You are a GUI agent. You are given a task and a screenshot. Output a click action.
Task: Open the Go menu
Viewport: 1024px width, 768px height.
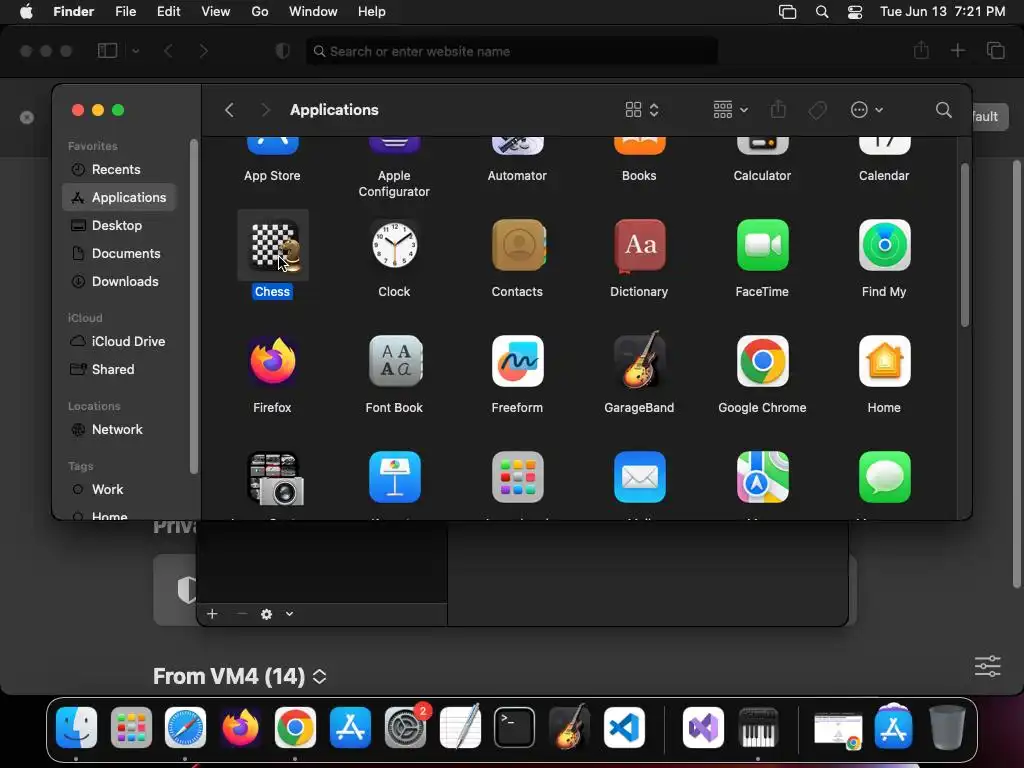(260, 12)
